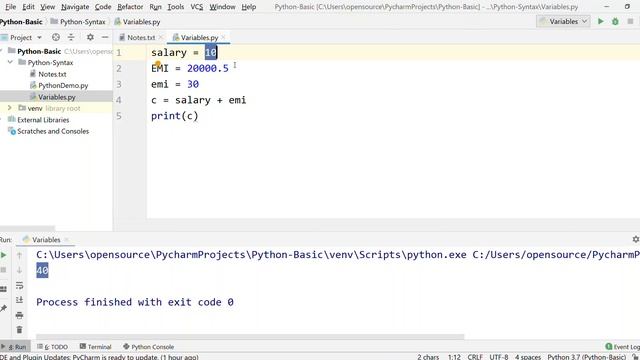Image resolution: width=640 pixels, height=360 pixels.
Task: Collapse the Python-Syntax folder
Action: 10,62
